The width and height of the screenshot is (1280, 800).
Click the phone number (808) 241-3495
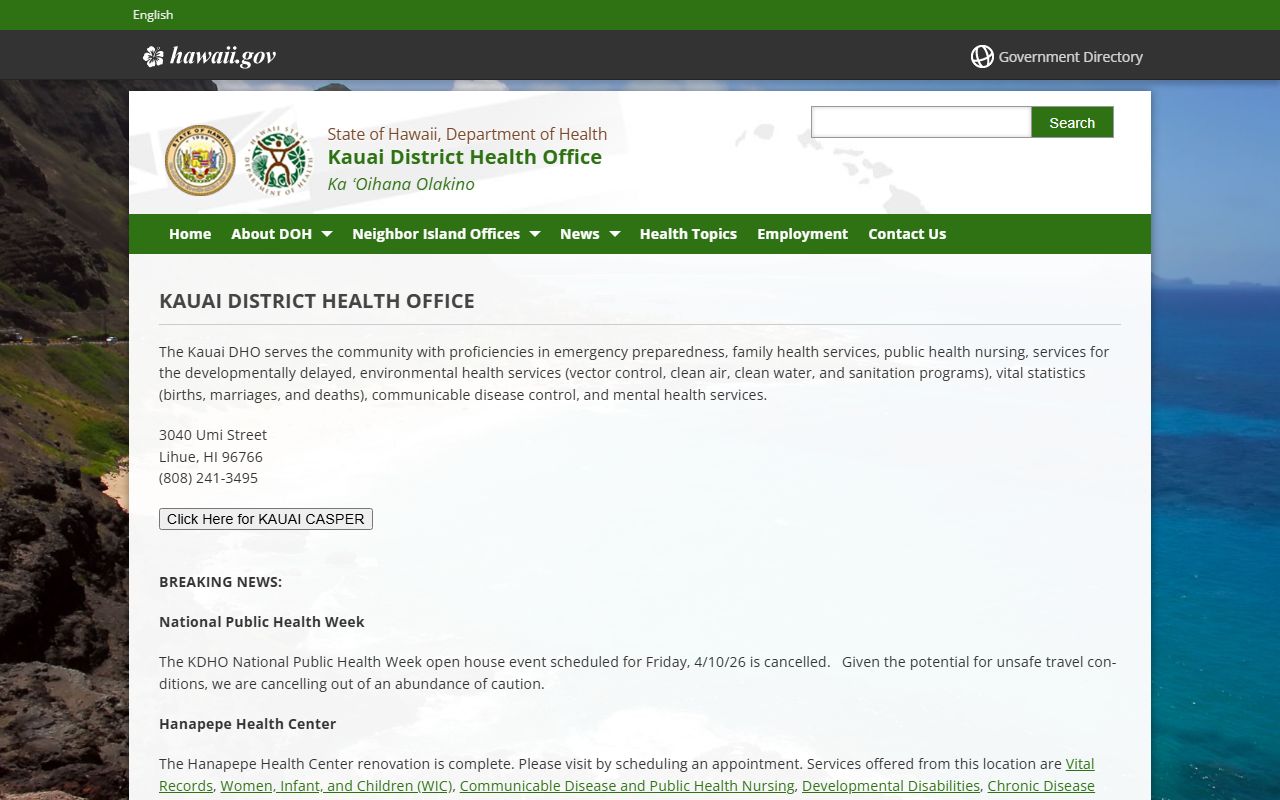coord(208,478)
